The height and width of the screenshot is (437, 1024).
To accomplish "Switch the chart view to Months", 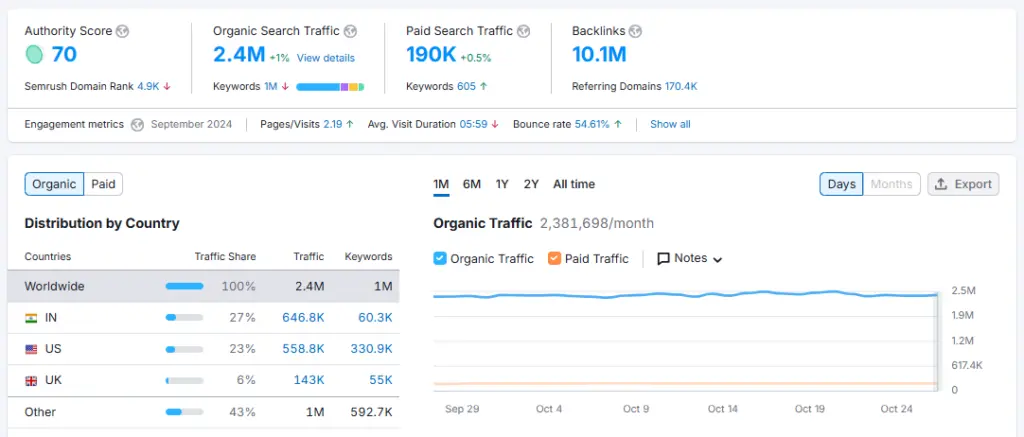I will (891, 184).
